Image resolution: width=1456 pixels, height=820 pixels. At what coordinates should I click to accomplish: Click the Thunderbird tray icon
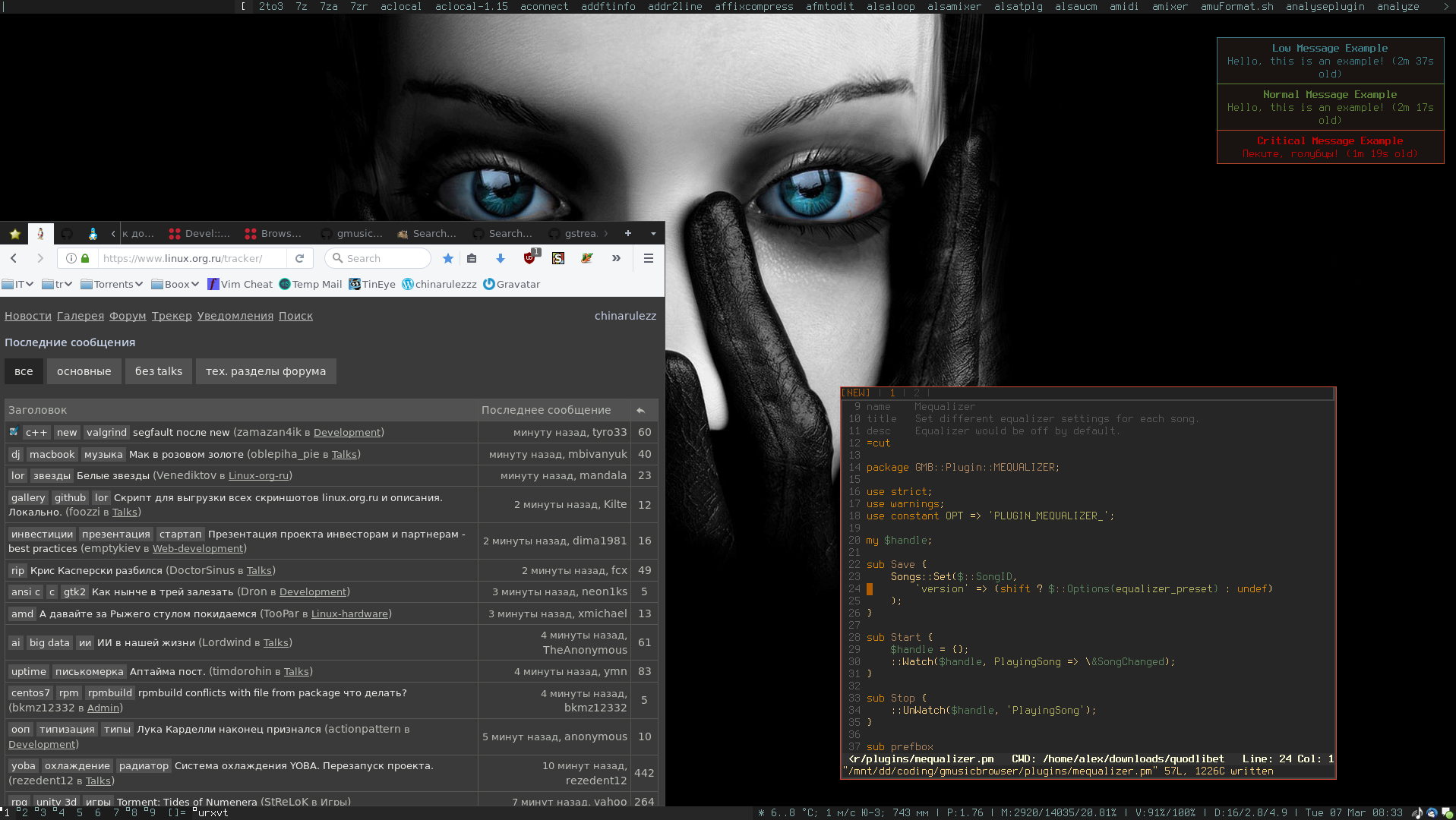(x=1432, y=812)
